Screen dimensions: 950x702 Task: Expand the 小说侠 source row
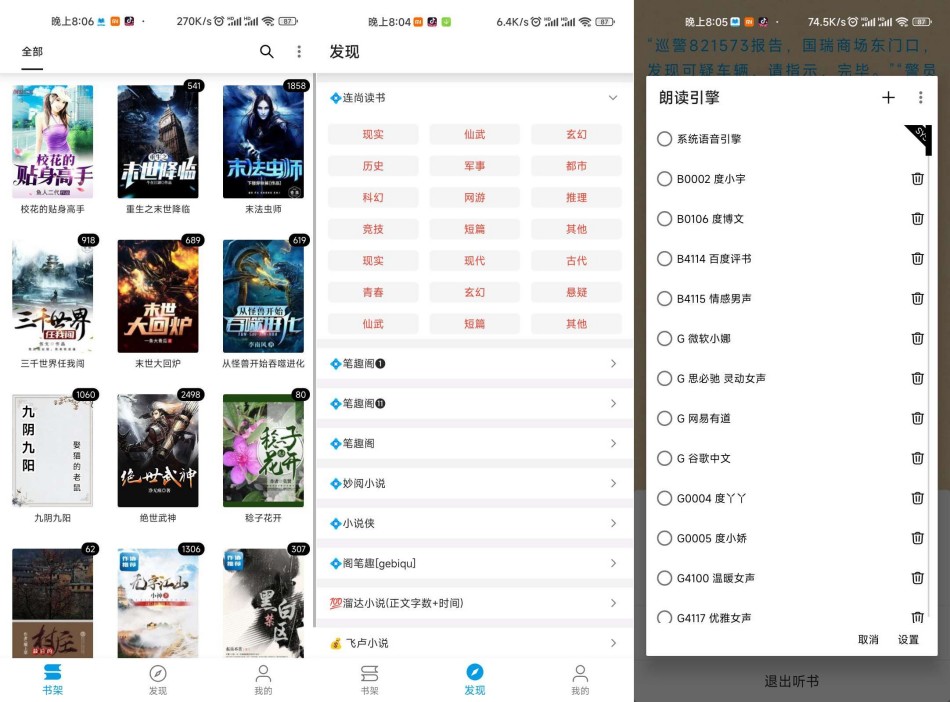[x=613, y=524]
